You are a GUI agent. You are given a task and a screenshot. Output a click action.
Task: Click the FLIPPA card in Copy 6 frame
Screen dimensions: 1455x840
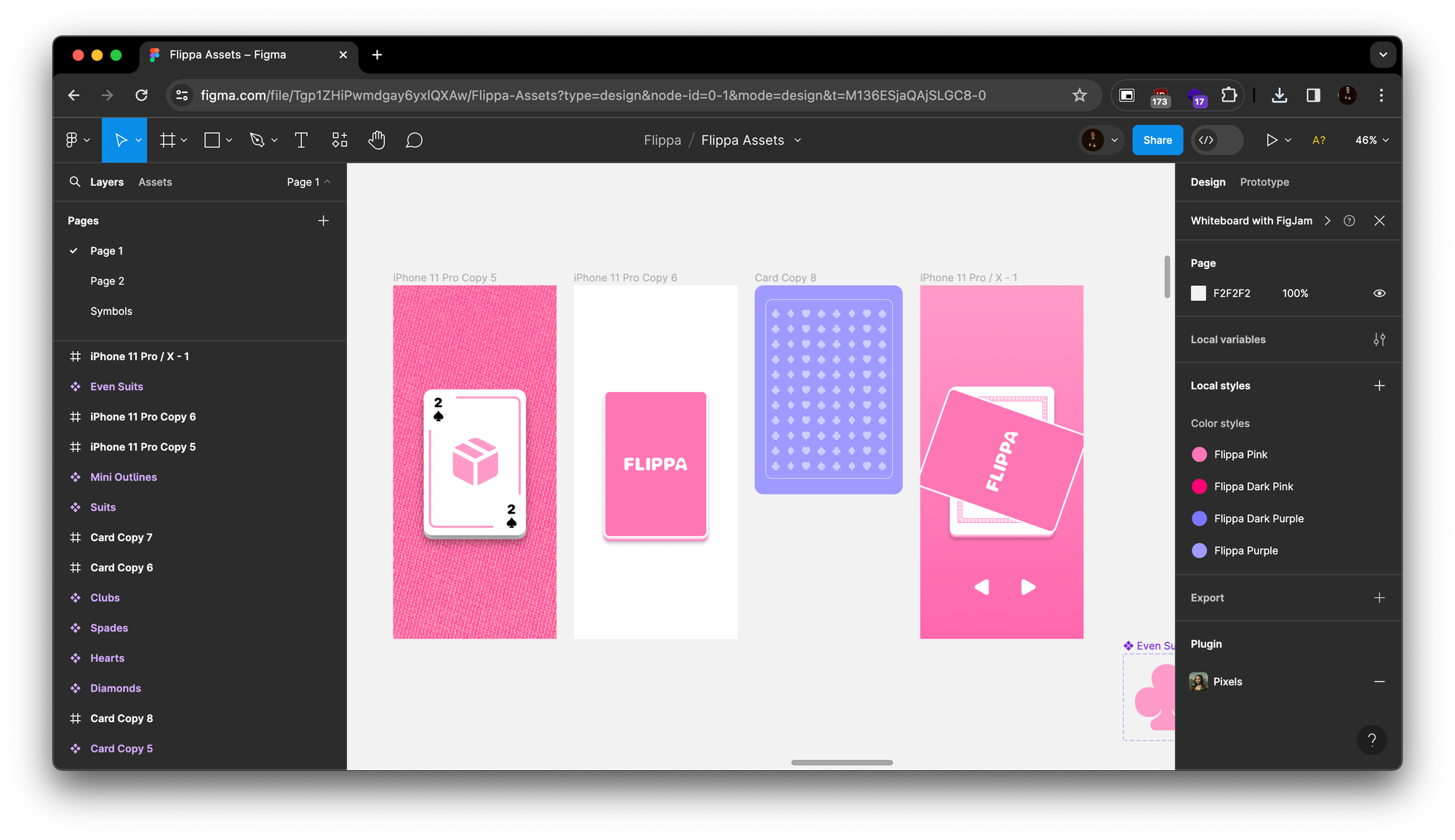tap(655, 465)
